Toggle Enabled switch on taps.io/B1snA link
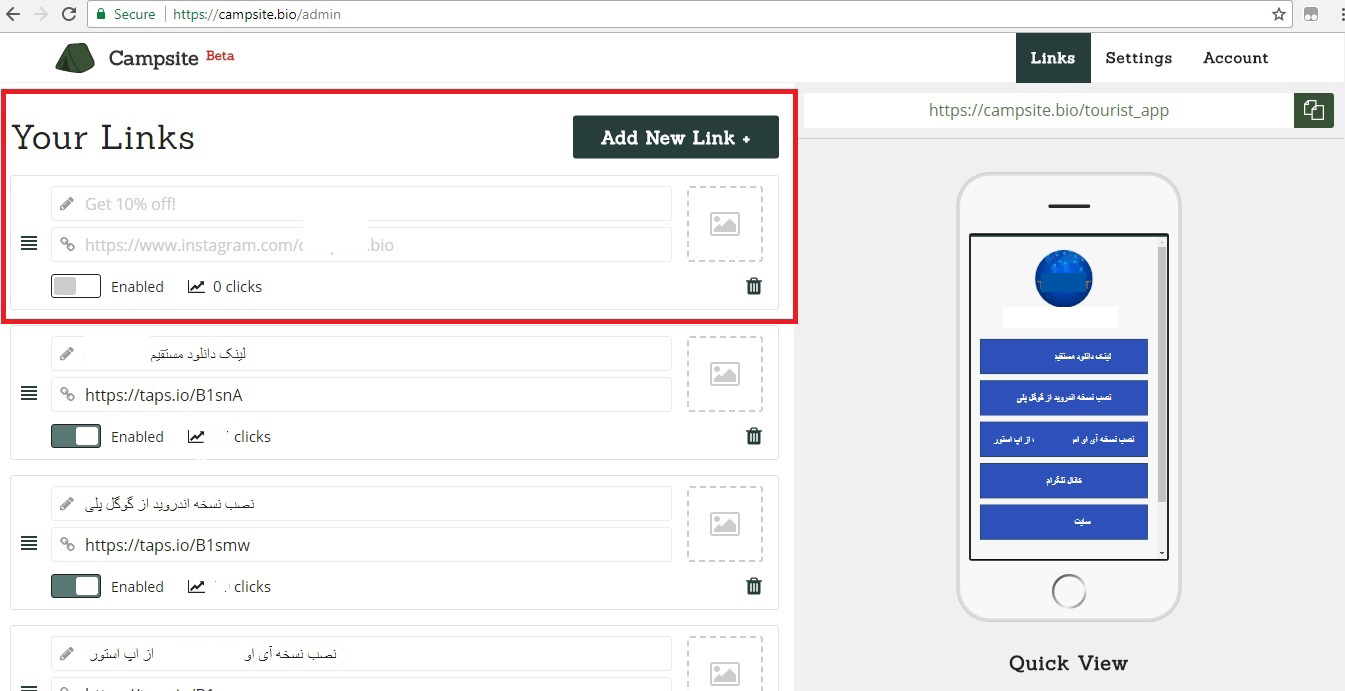Image resolution: width=1345 pixels, height=691 pixels. point(76,436)
